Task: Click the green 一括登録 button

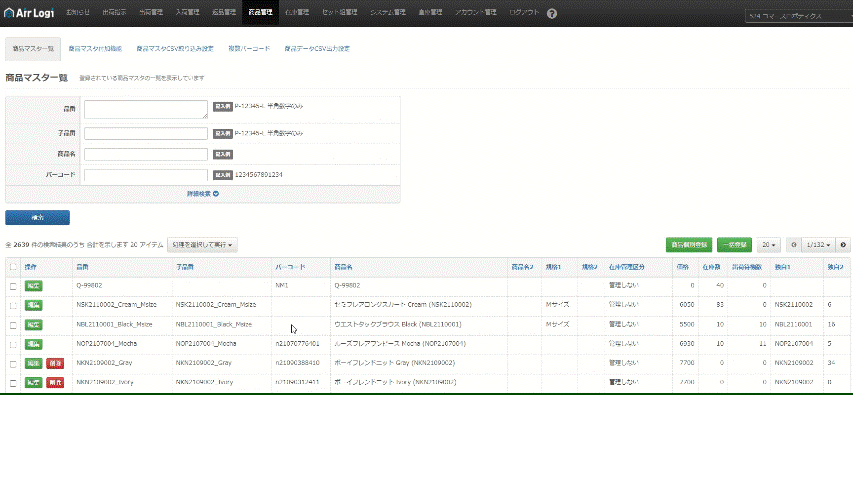Action: pyautogui.click(x=735, y=244)
